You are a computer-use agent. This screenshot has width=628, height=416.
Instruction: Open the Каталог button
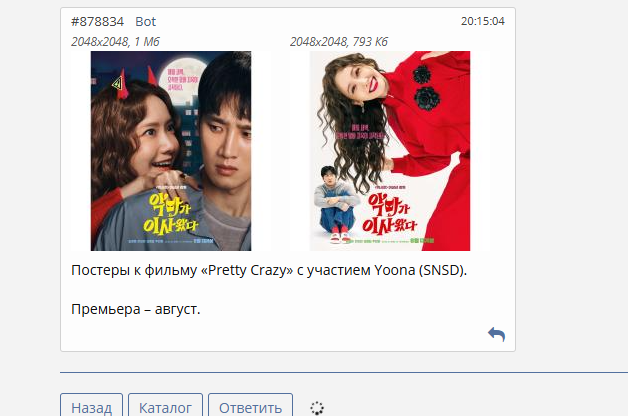pyautogui.click(x=165, y=406)
